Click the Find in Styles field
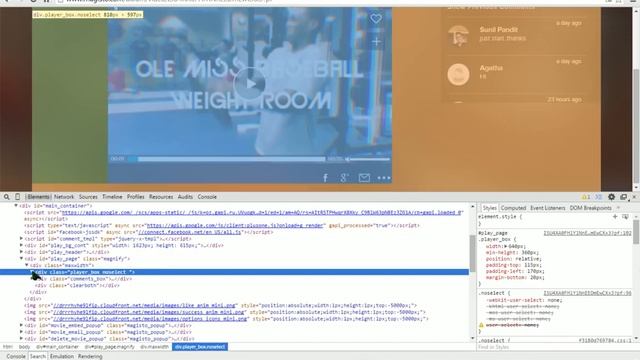 [555, 347]
